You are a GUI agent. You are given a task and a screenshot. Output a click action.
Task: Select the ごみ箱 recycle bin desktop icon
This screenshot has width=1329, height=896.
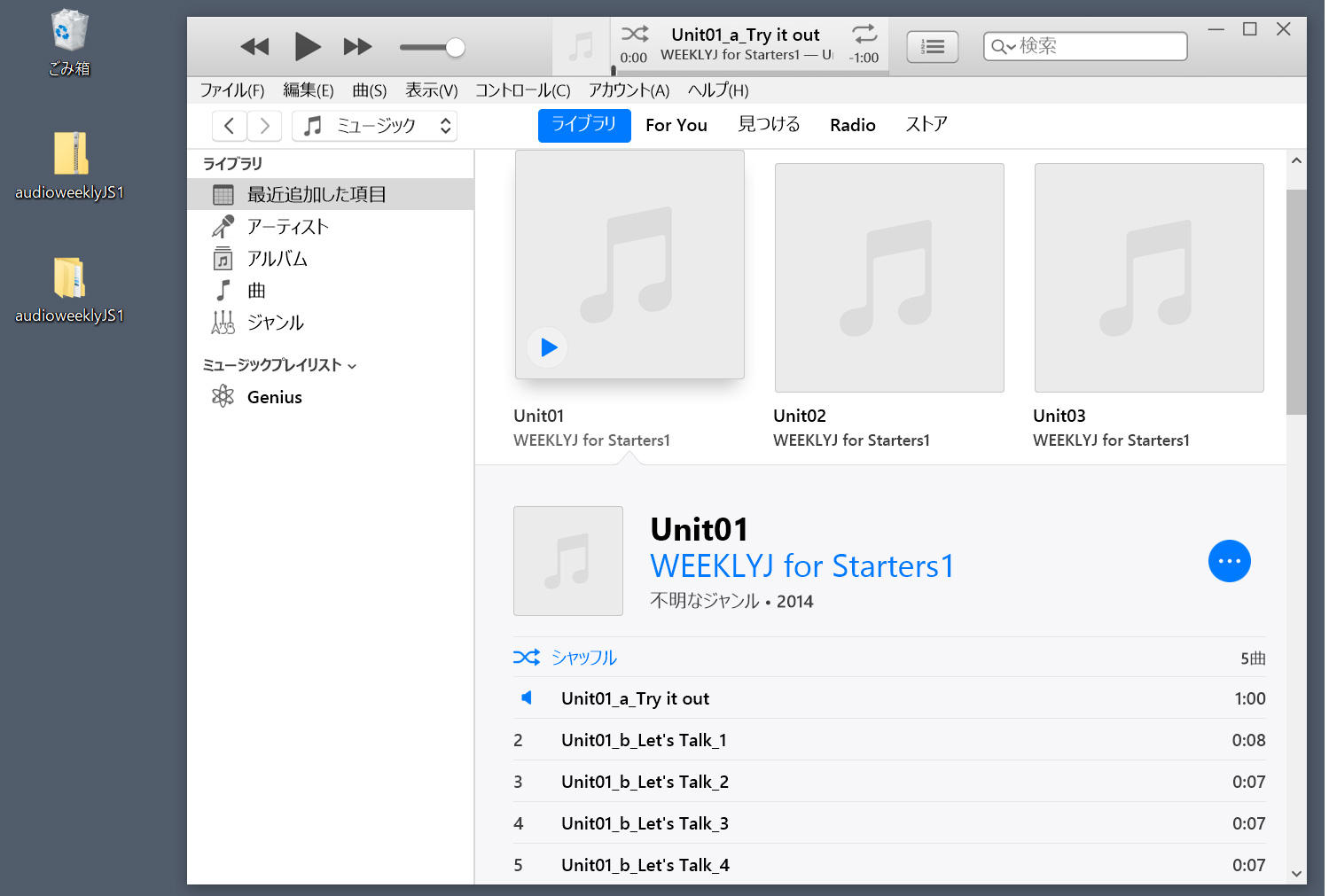pyautogui.click(x=69, y=43)
